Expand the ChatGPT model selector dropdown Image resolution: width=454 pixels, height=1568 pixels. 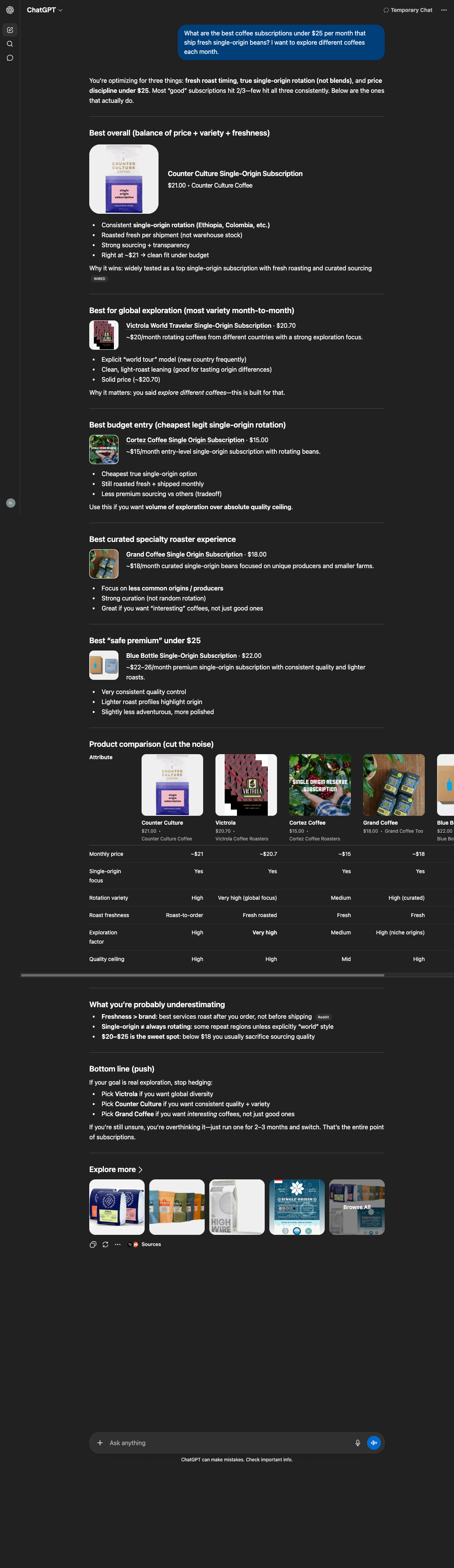point(44,10)
